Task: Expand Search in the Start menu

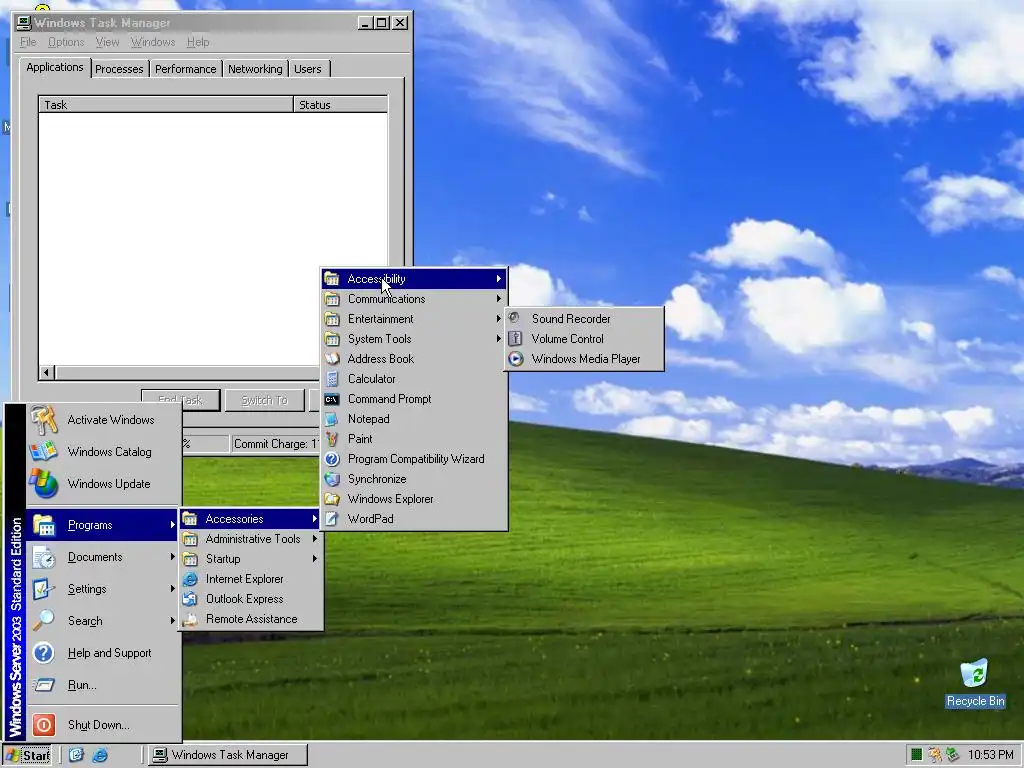Action: pos(103,621)
